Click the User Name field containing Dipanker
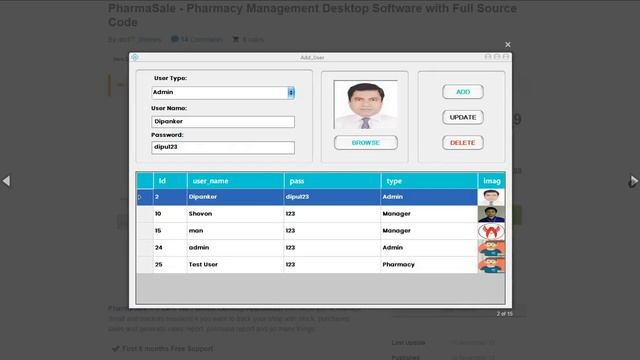The image size is (640, 360). tap(223, 122)
